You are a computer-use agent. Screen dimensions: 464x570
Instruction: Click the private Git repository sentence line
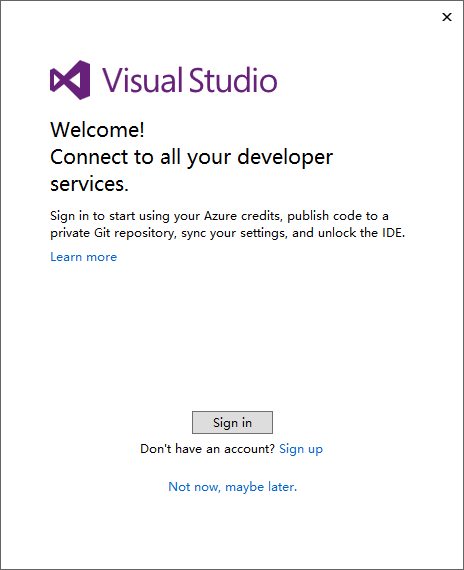[227, 233]
